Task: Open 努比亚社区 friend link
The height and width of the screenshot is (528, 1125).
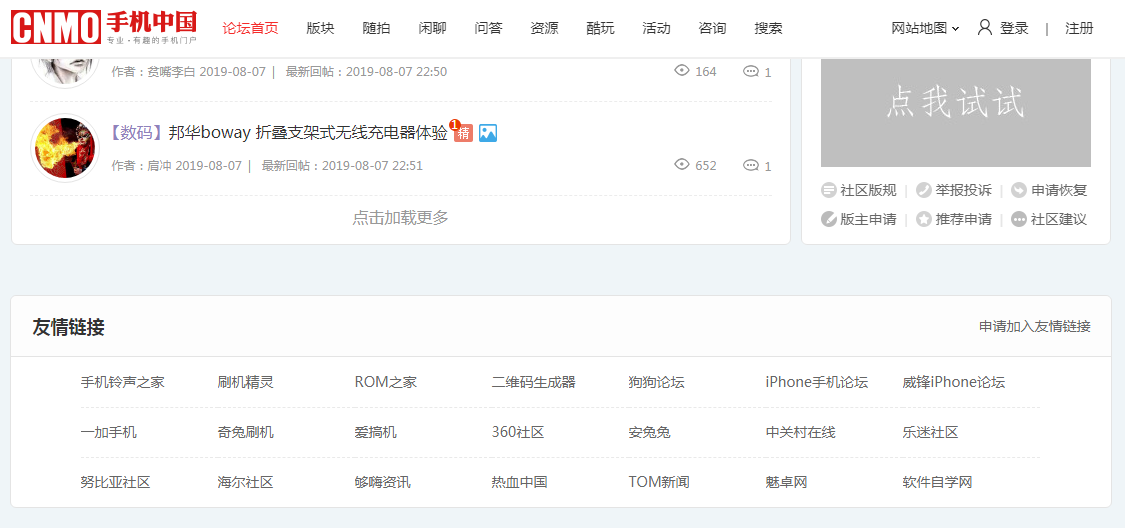Action: click(x=116, y=482)
